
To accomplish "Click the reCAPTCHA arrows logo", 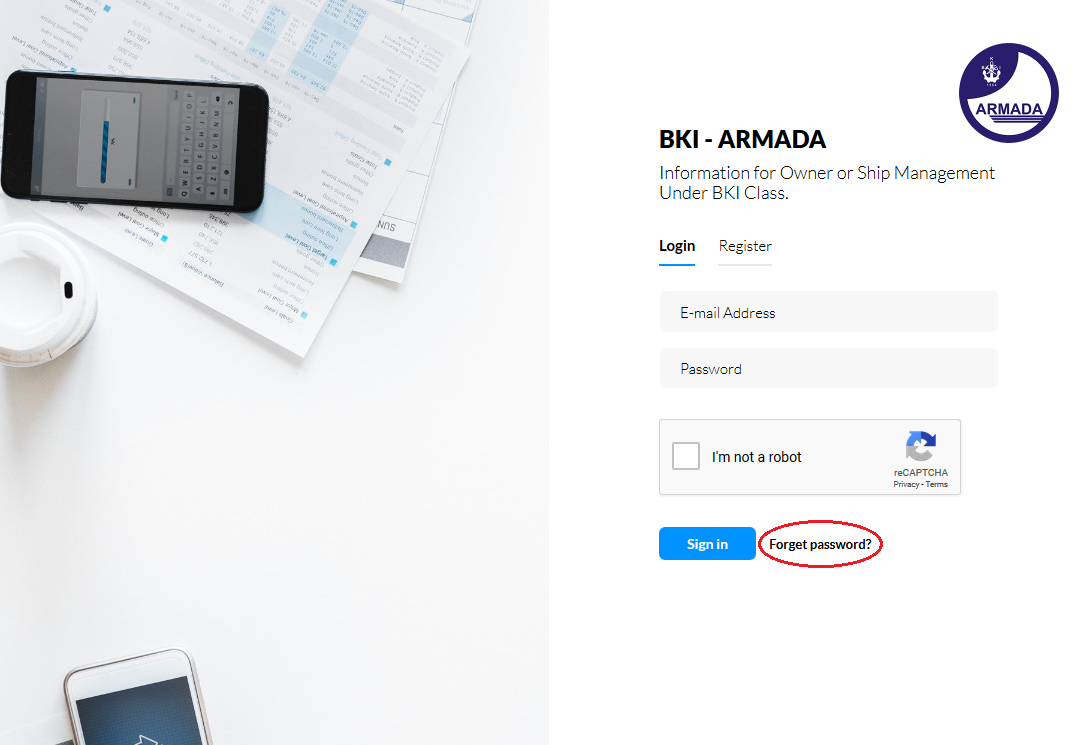I will (x=921, y=446).
